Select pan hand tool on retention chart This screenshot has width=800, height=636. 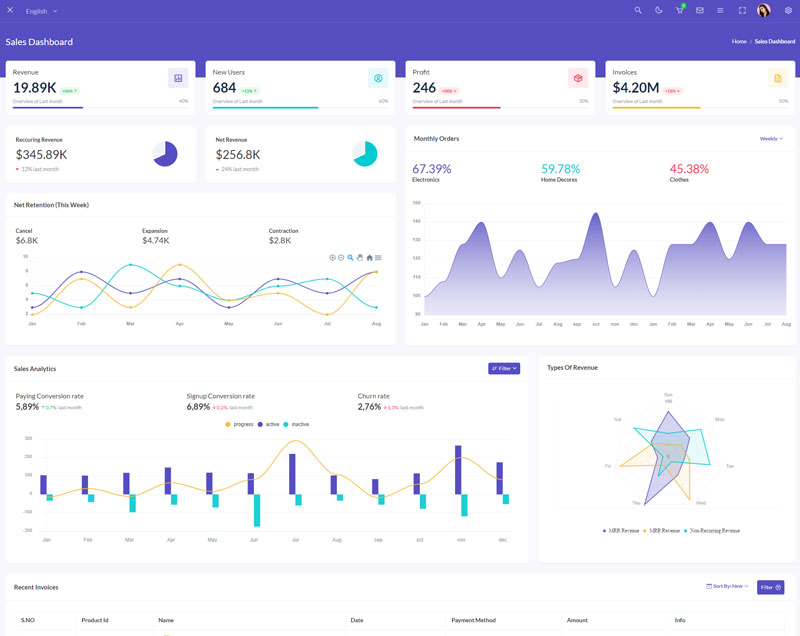pos(360,257)
